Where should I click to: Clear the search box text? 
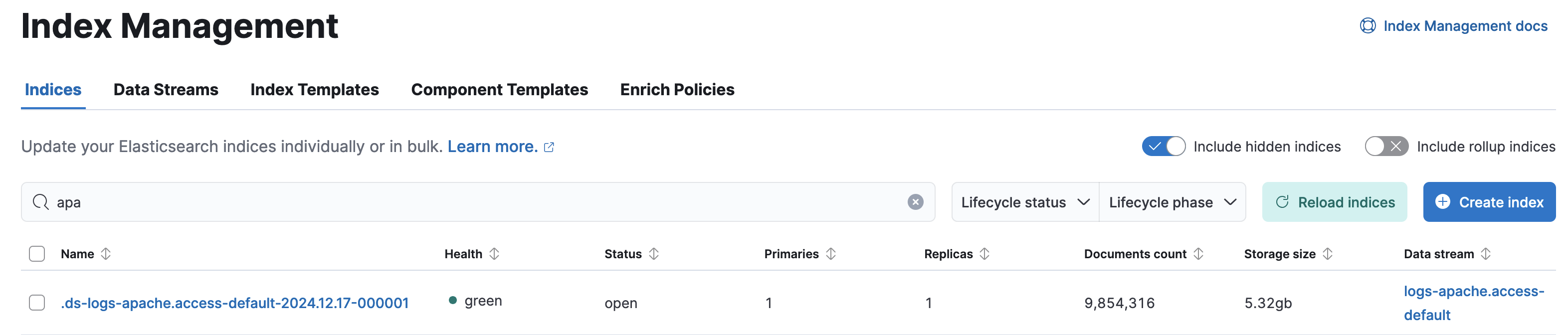point(915,202)
